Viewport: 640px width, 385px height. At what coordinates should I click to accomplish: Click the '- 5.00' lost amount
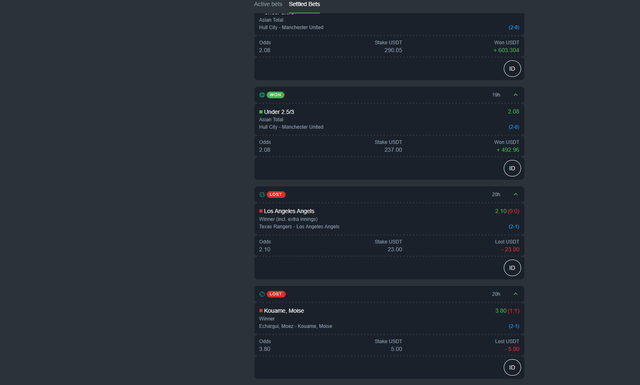click(x=512, y=349)
